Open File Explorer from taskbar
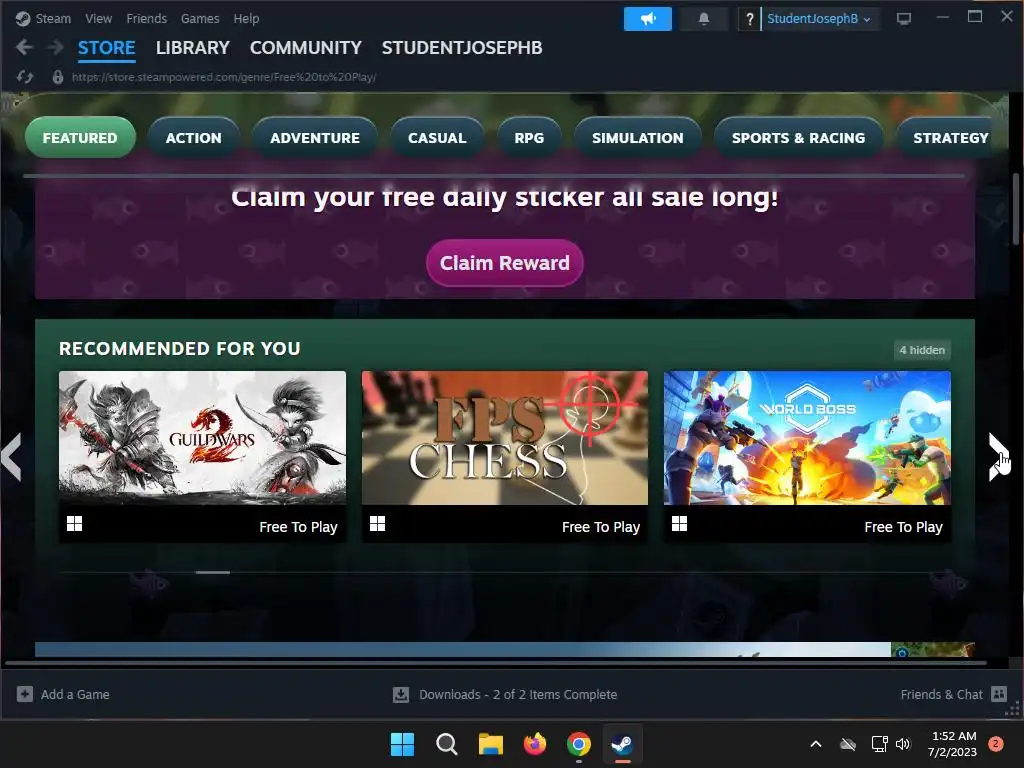The width and height of the screenshot is (1024, 768). point(490,744)
